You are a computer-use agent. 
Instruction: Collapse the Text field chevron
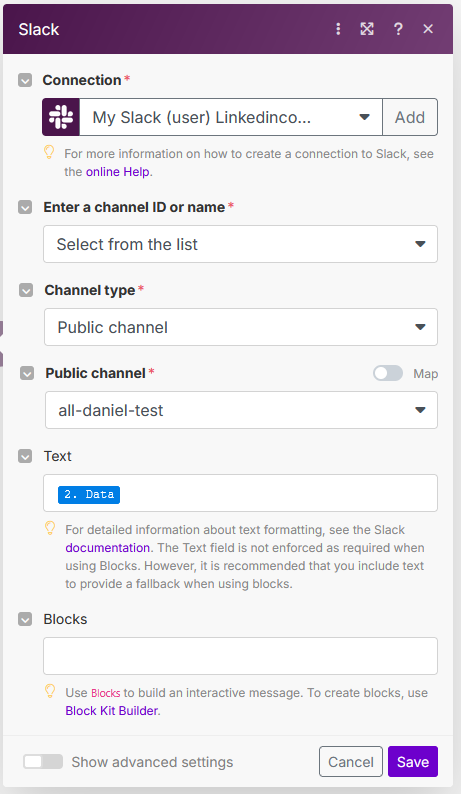point(25,456)
